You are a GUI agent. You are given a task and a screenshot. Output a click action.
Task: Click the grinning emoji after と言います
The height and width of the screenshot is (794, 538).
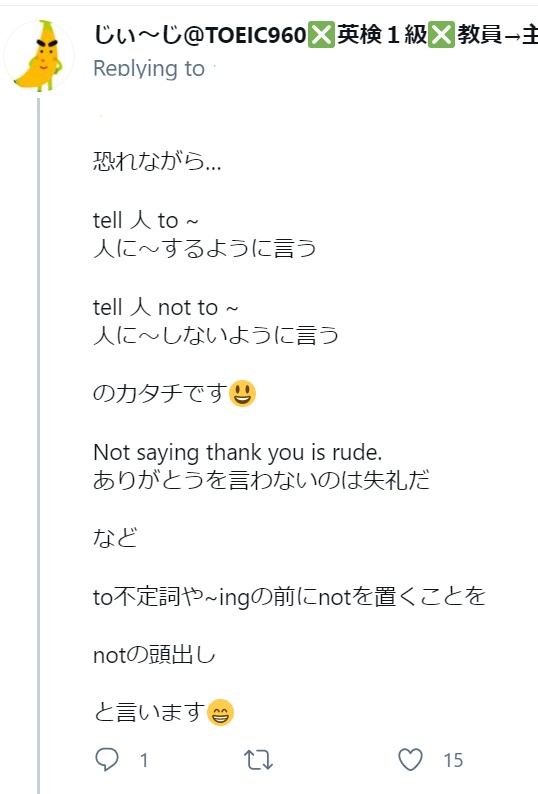tap(220, 712)
